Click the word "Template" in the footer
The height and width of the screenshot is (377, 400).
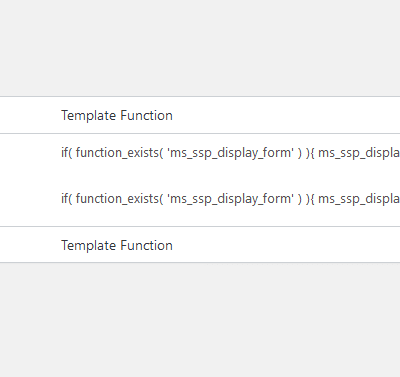point(89,246)
